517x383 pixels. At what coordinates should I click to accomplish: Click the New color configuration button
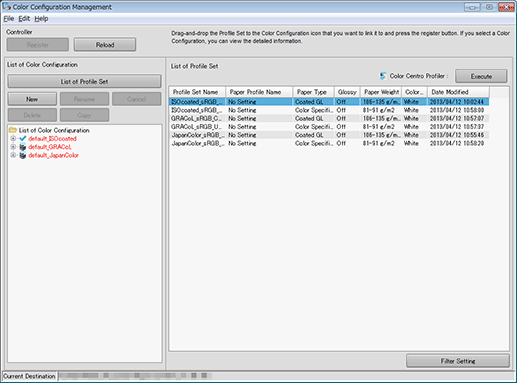tap(32, 99)
